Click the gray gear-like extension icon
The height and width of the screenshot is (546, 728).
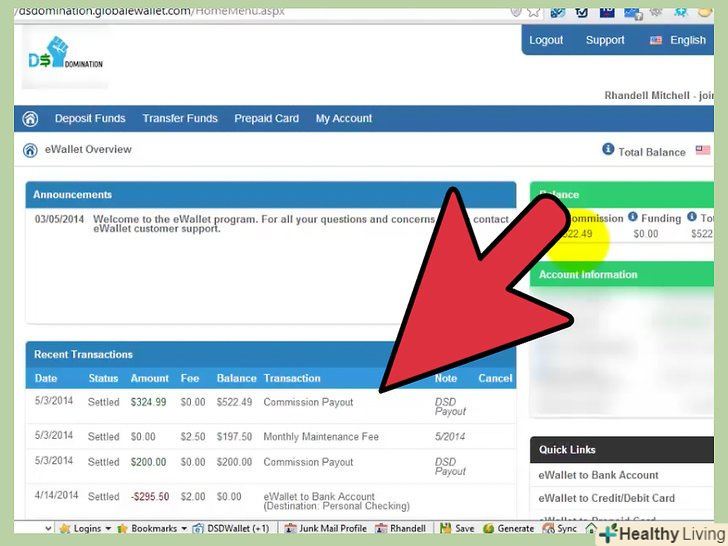point(656,12)
